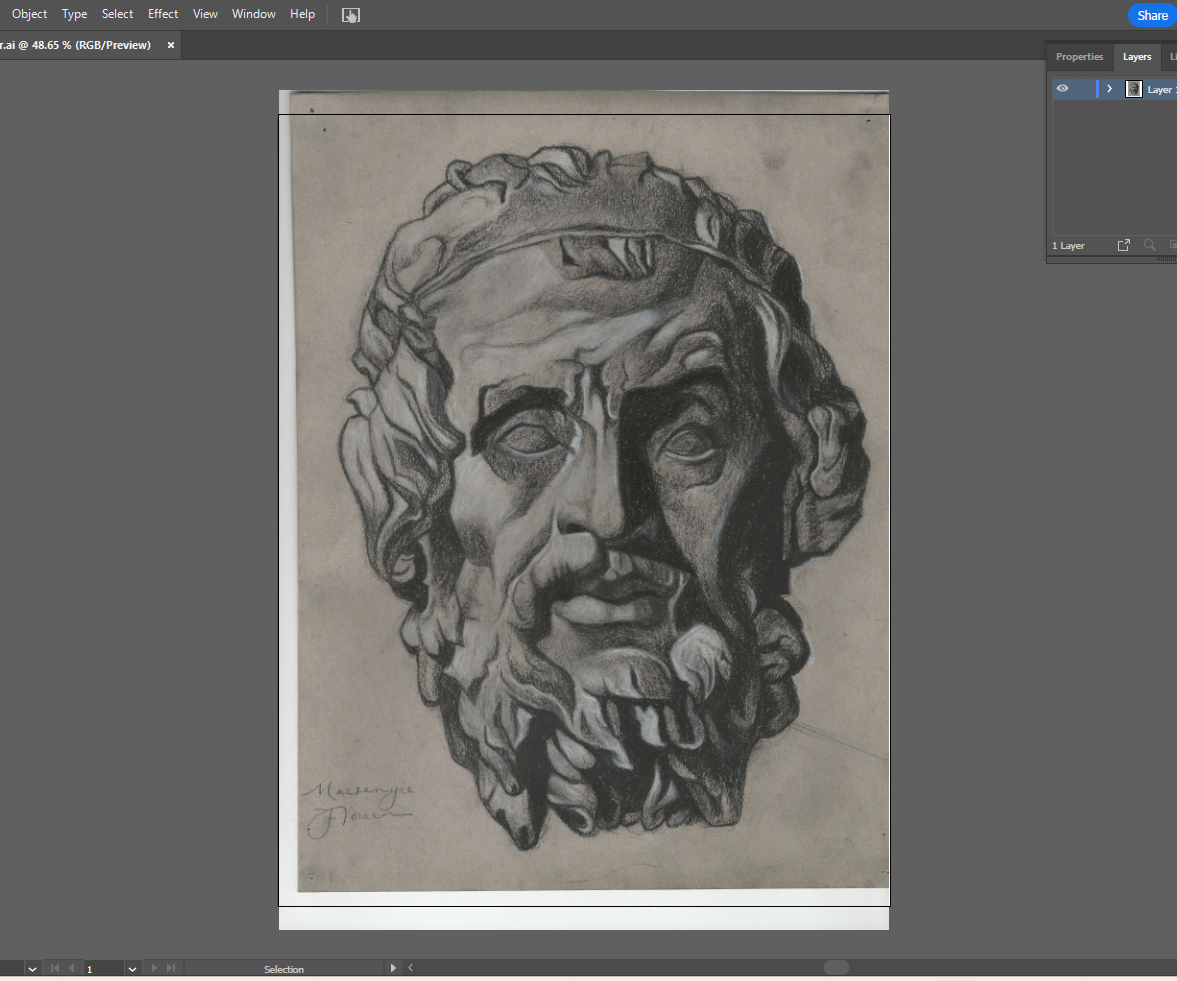Image resolution: width=1177 pixels, height=981 pixels.
Task: Expand Layer 1 using its chevron
Action: [1109, 88]
